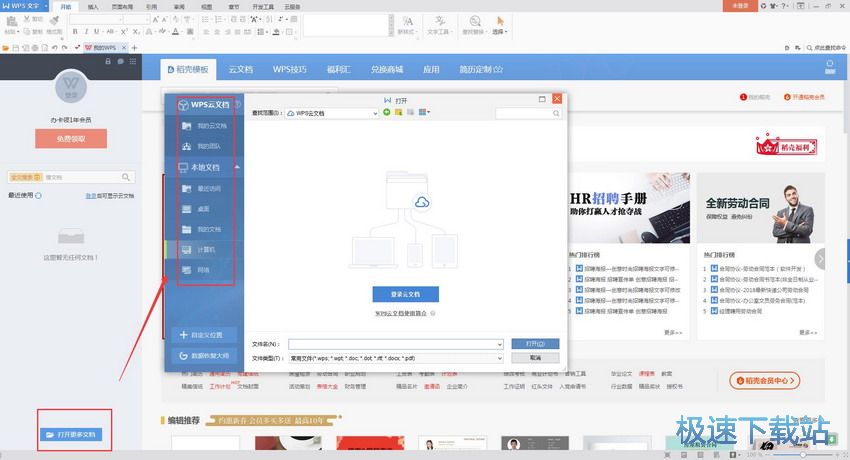Switch to the 视图 ribbon tab
The image size is (850, 460).
pos(207,7)
